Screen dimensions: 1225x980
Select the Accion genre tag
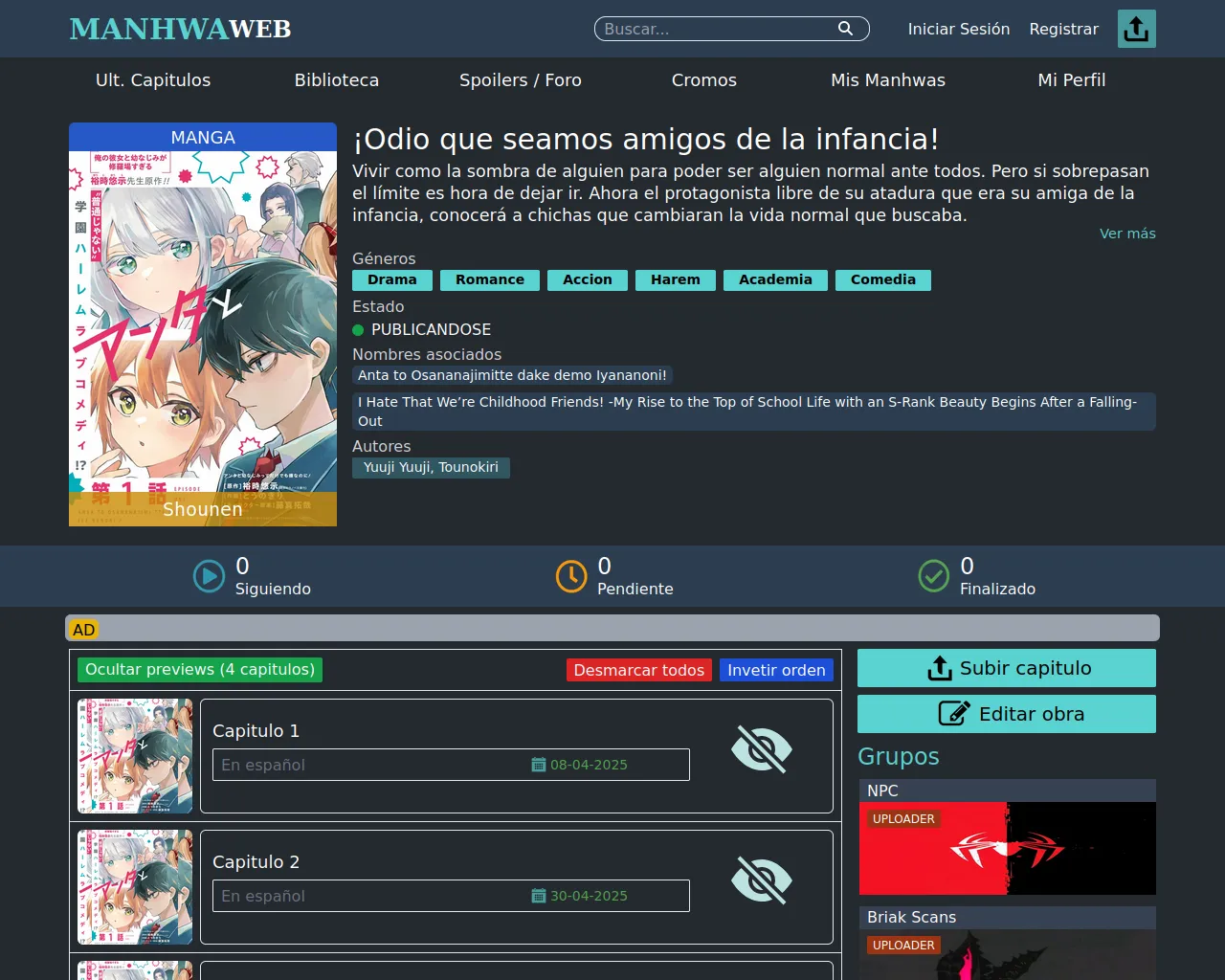pos(588,280)
